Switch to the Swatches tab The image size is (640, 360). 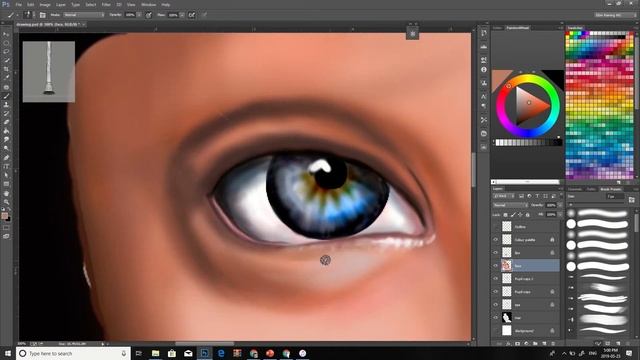tap(575, 28)
